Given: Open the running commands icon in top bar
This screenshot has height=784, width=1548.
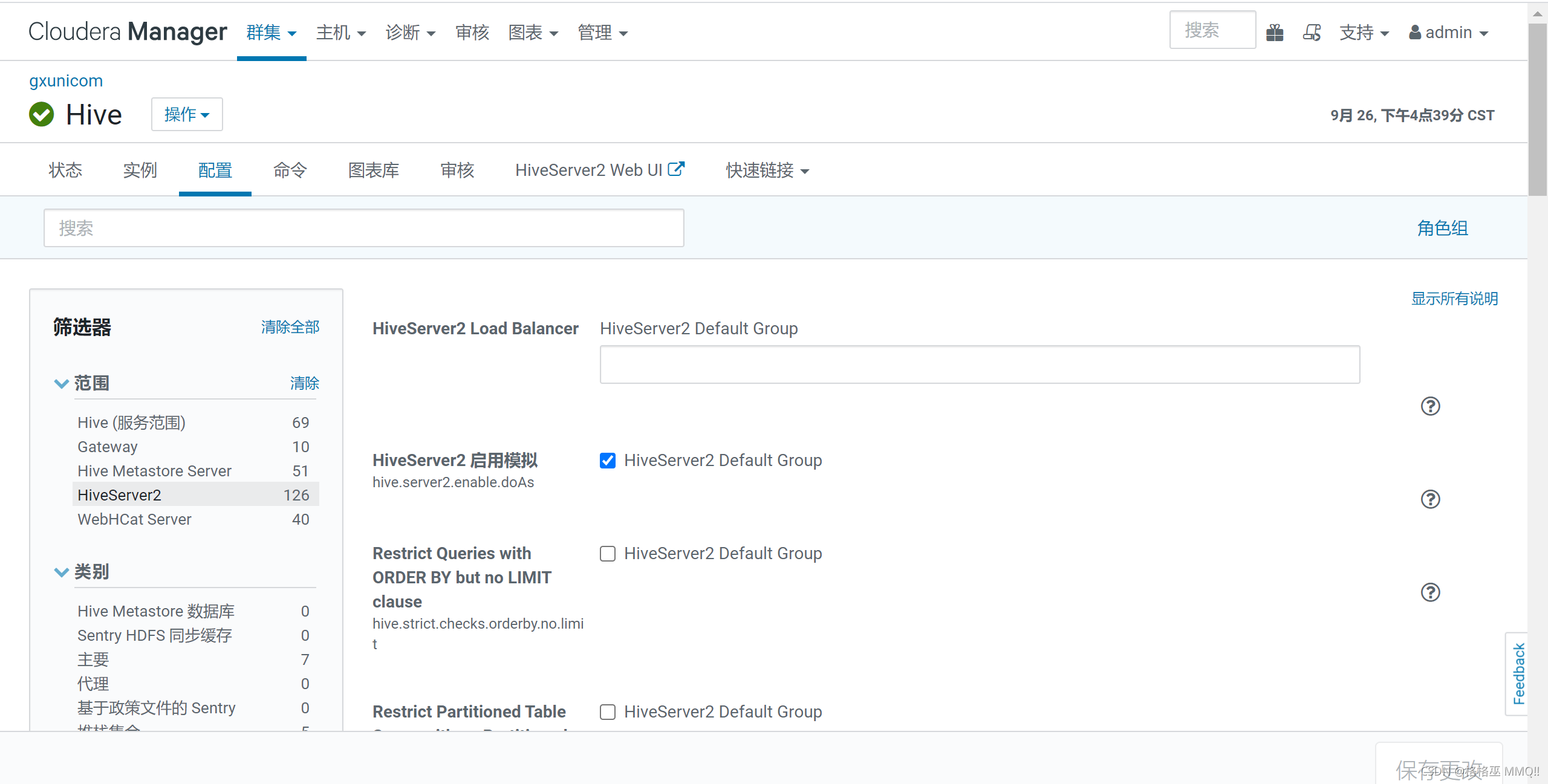Looking at the screenshot, I should click(x=1312, y=32).
